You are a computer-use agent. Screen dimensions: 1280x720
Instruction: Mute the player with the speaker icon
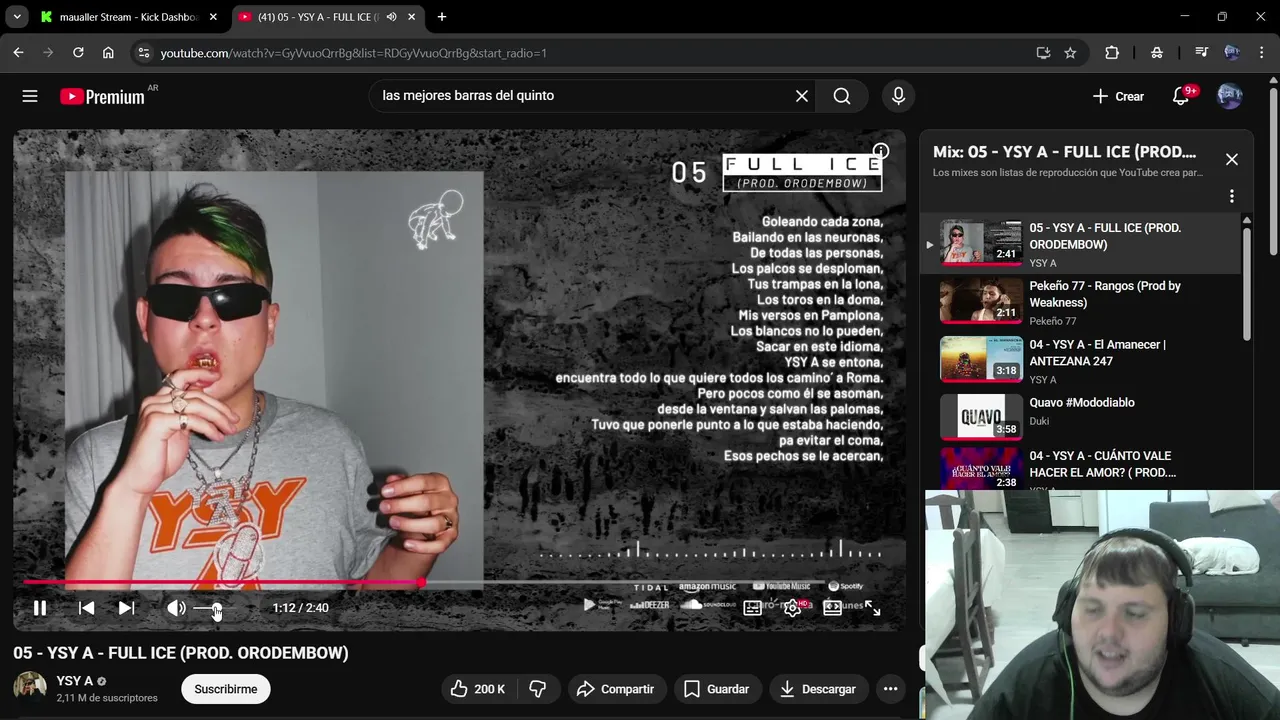pyautogui.click(x=176, y=608)
